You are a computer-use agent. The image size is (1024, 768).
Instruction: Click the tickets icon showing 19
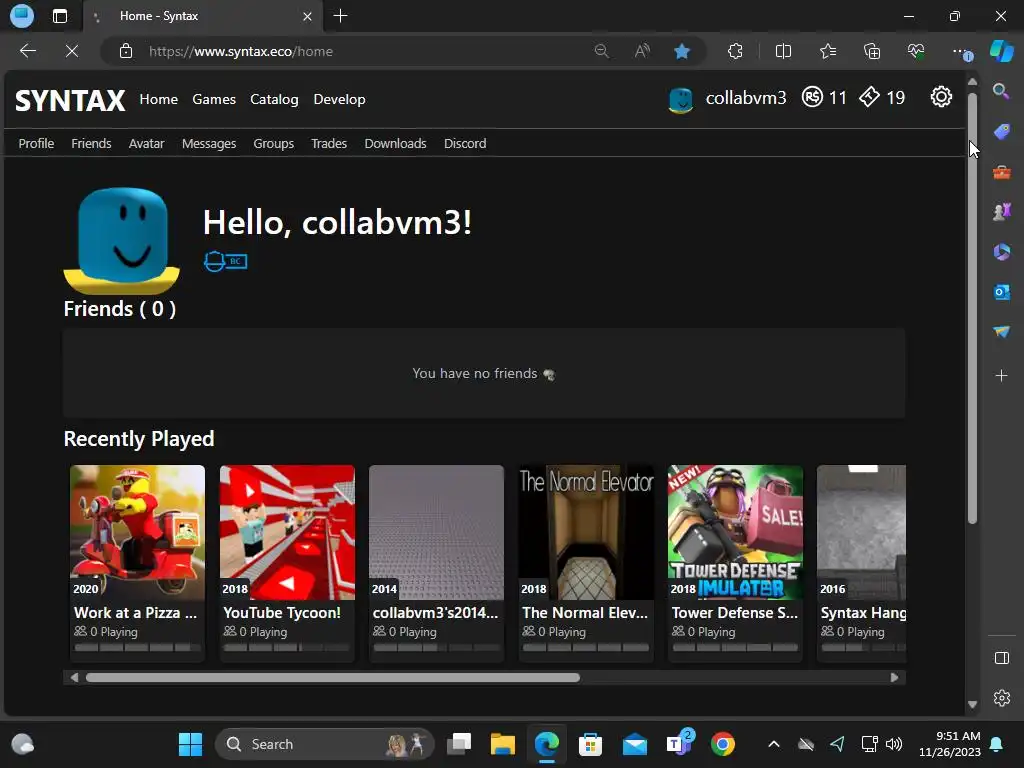869,97
